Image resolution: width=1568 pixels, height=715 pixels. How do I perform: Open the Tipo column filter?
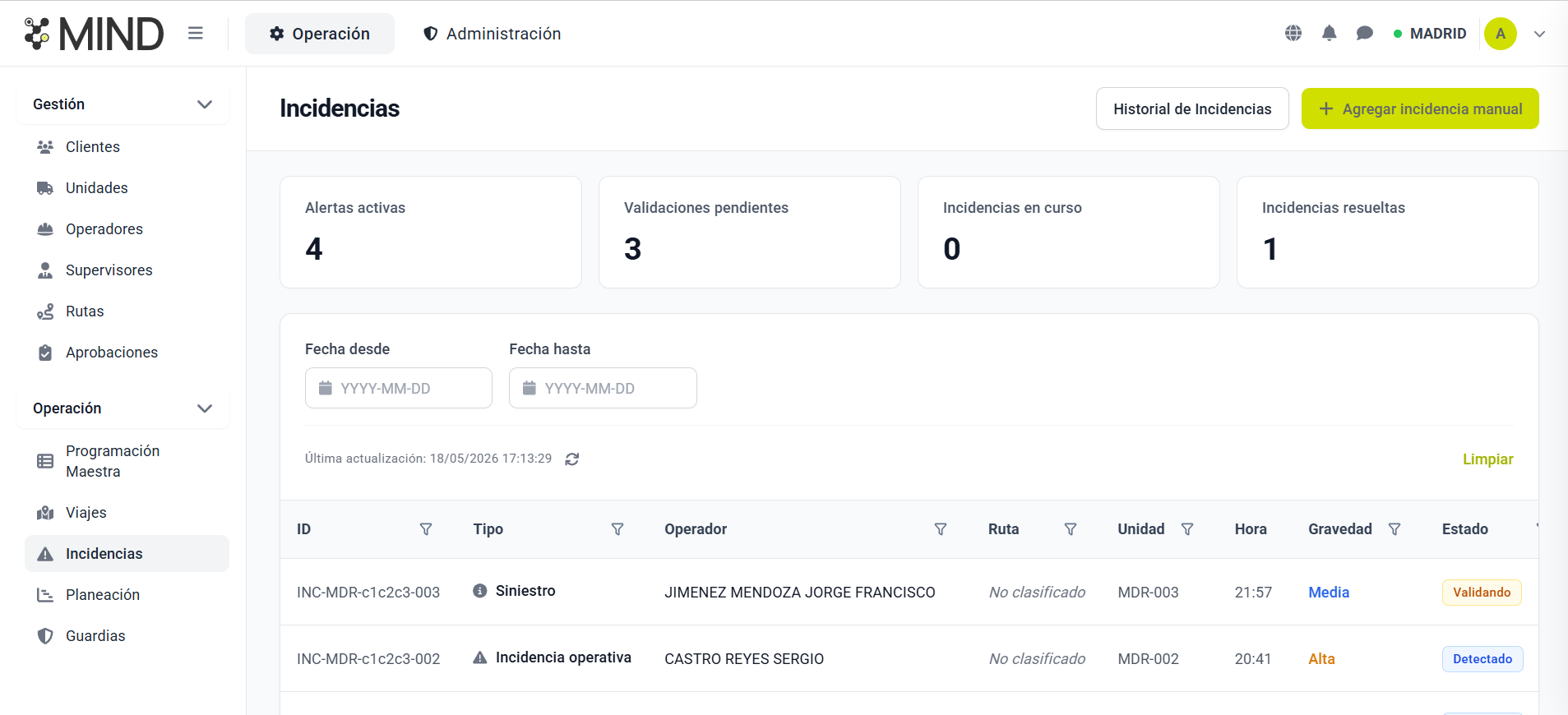[617, 529]
